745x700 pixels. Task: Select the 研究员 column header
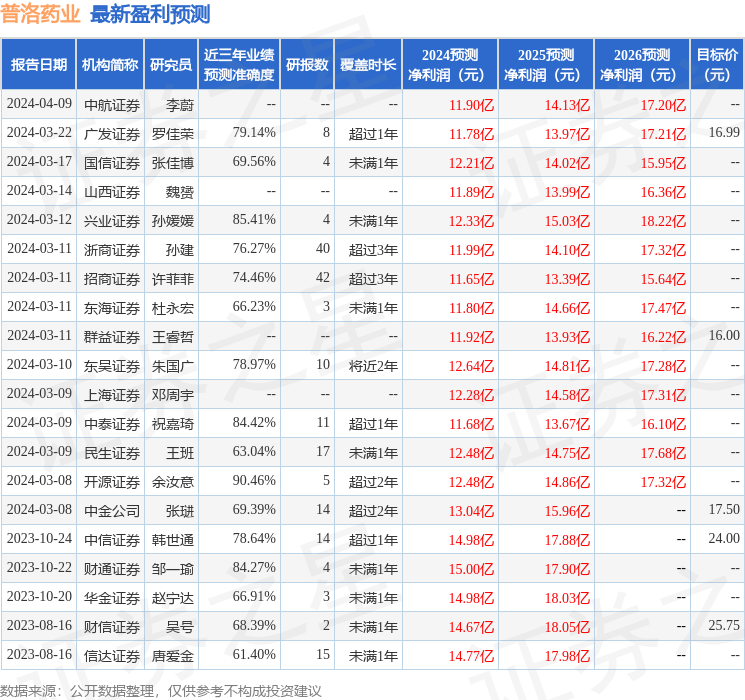(x=171, y=65)
